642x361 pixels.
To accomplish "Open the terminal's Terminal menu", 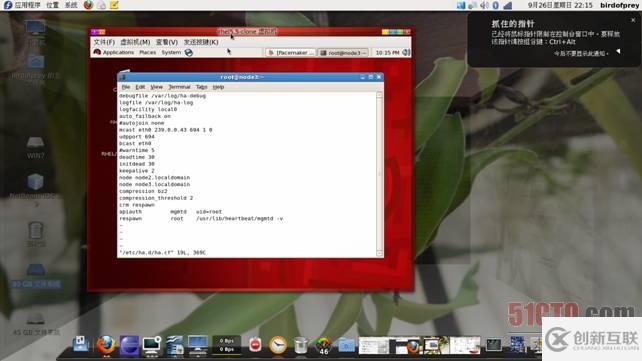I will point(179,87).
